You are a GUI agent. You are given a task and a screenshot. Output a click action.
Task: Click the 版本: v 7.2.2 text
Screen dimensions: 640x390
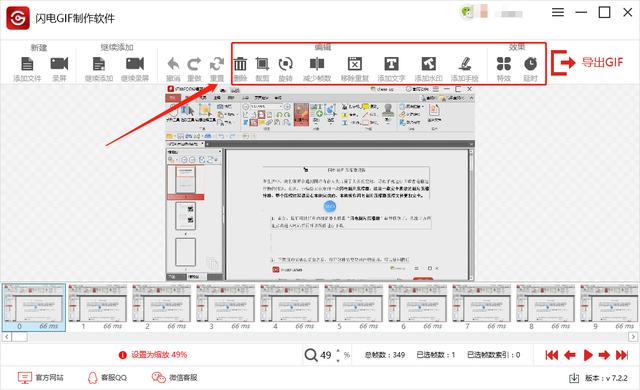(x=606, y=378)
